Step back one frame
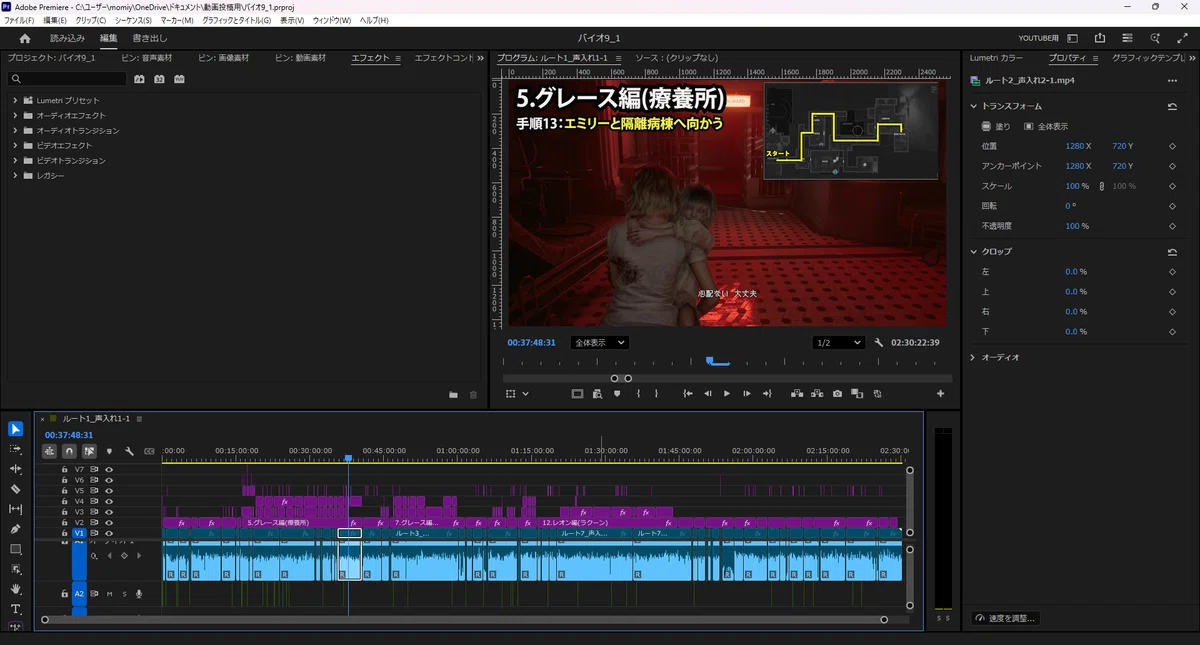The image size is (1200, 645). coord(708,394)
